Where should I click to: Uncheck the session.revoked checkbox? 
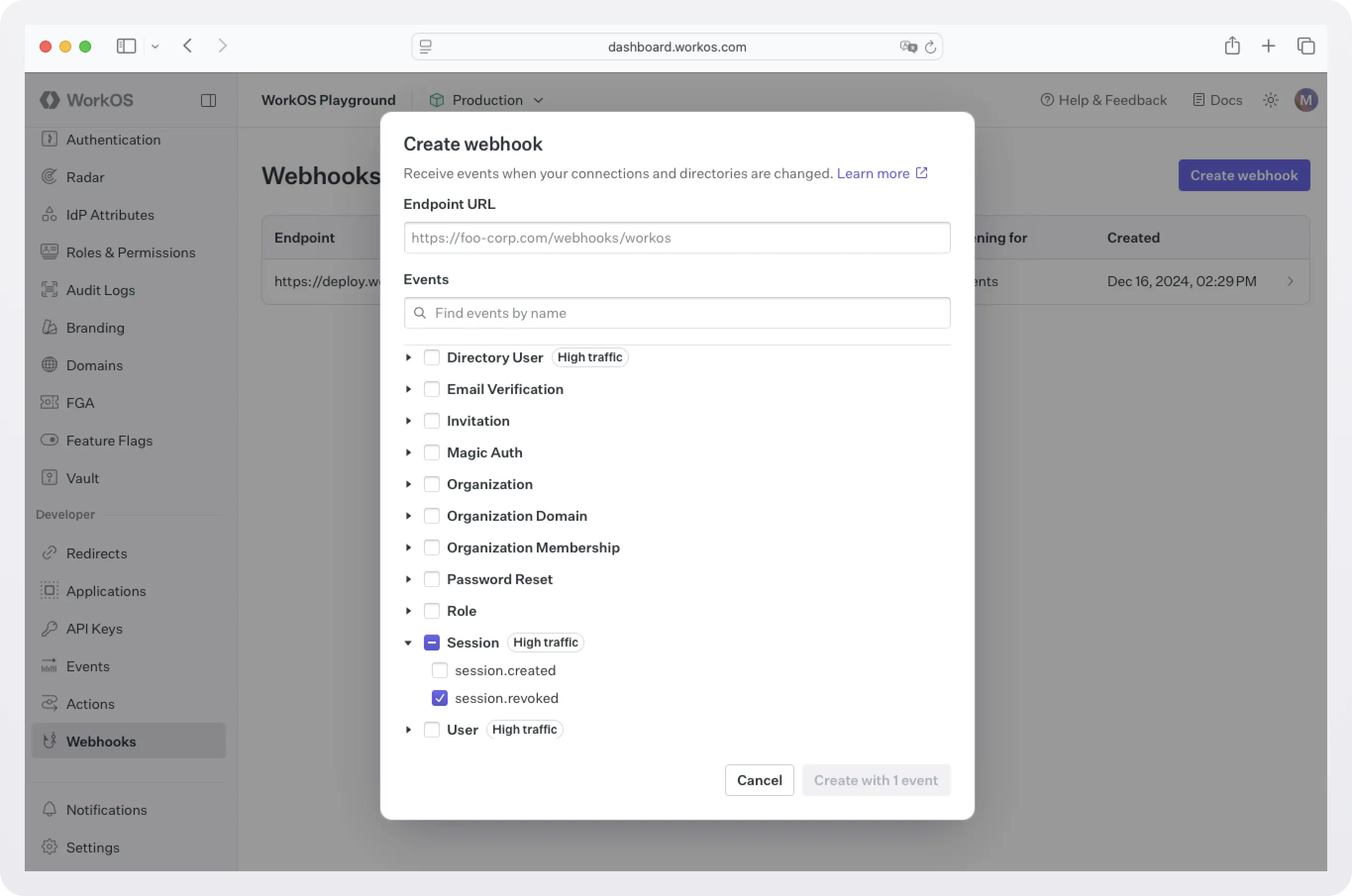(x=440, y=697)
